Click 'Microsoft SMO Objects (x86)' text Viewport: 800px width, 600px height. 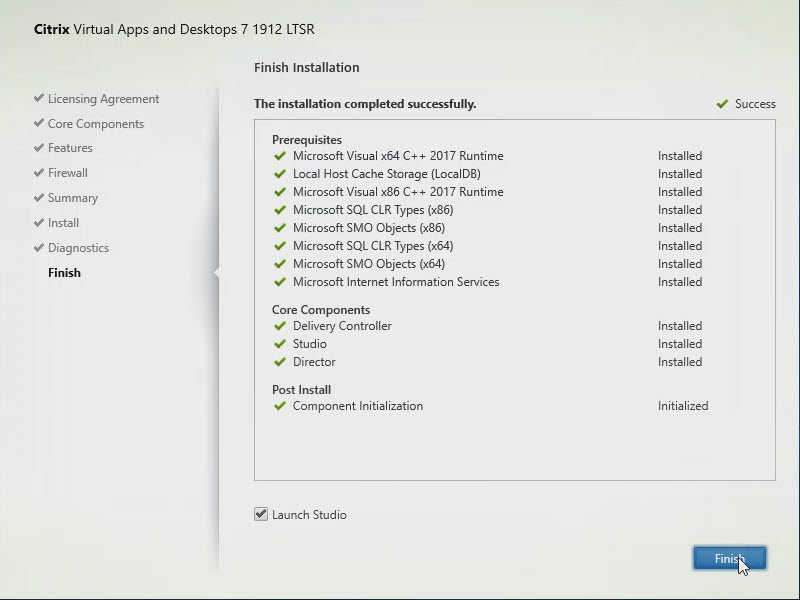(369, 228)
